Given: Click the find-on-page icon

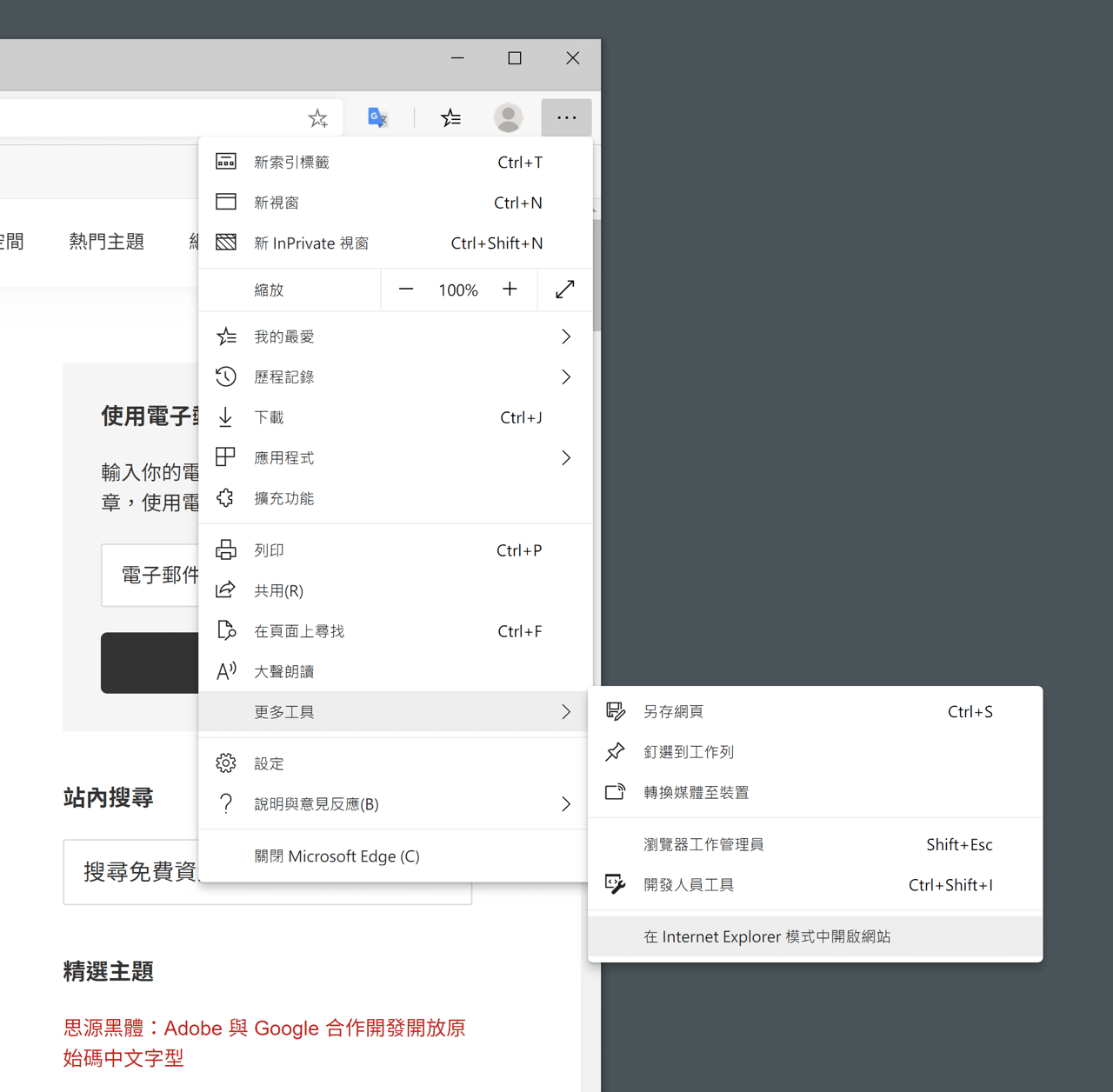Looking at the screenshot, I should pos(226,631).
